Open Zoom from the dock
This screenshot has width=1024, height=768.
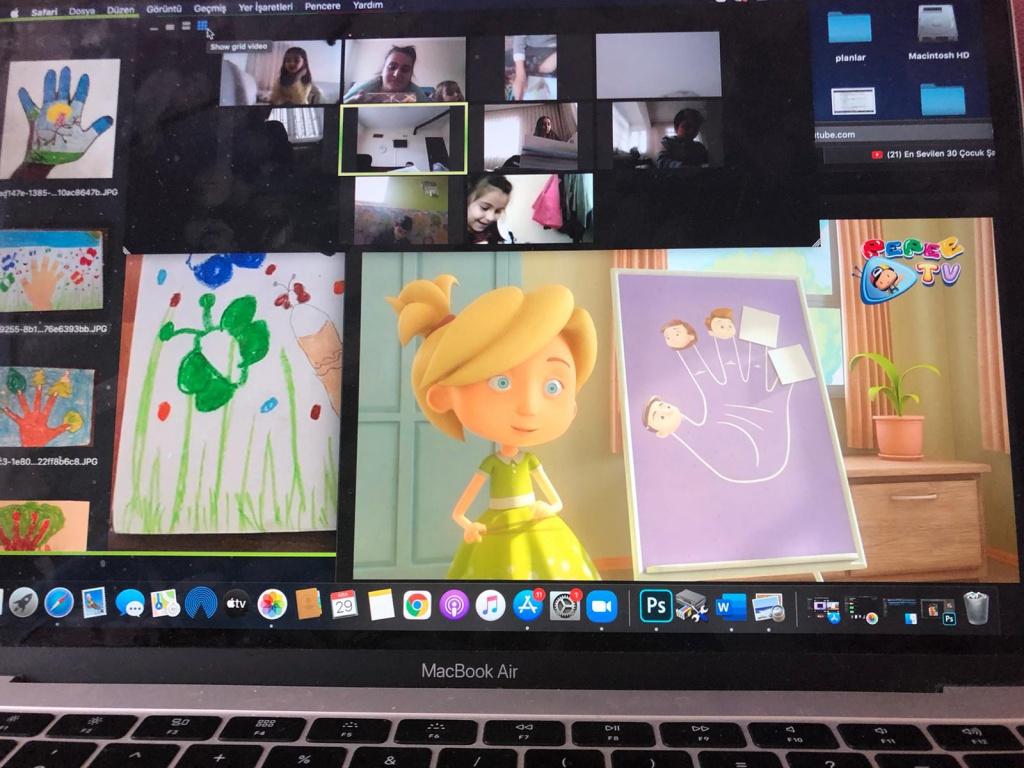pos(601,606)
